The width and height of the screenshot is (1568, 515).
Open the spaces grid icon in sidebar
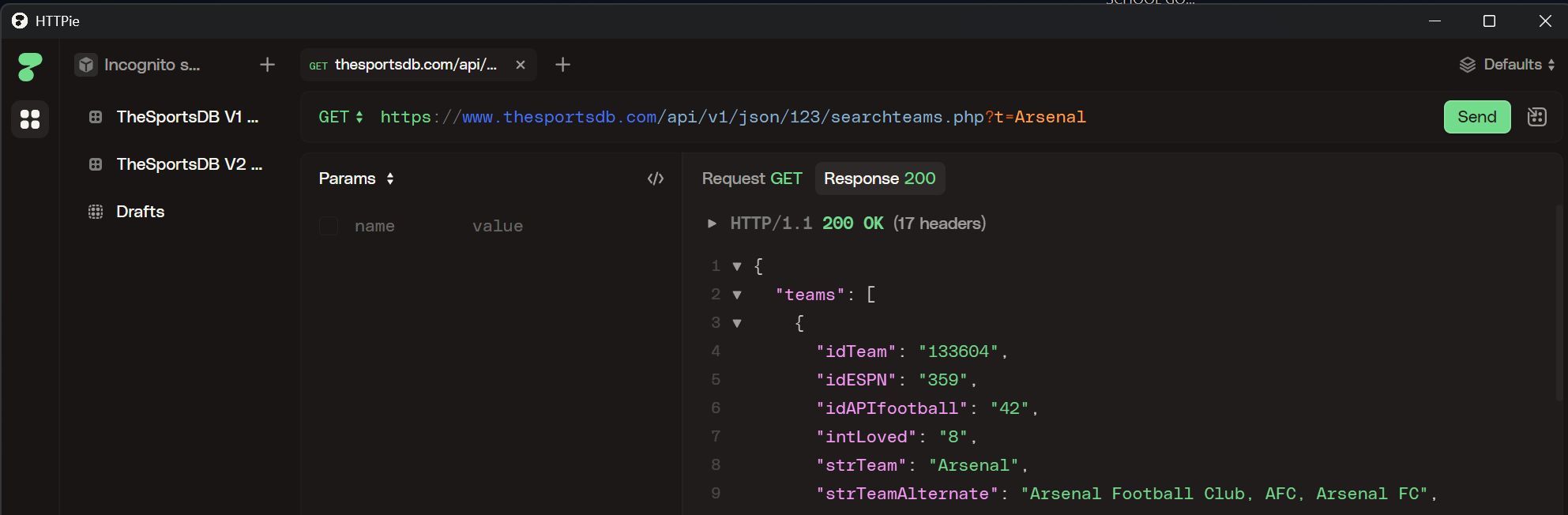pos(30,119)
